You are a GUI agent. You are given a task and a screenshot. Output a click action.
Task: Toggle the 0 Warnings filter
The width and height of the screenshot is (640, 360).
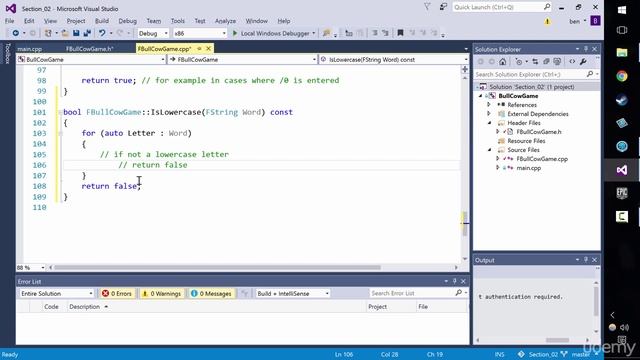[x=162, y=293]
